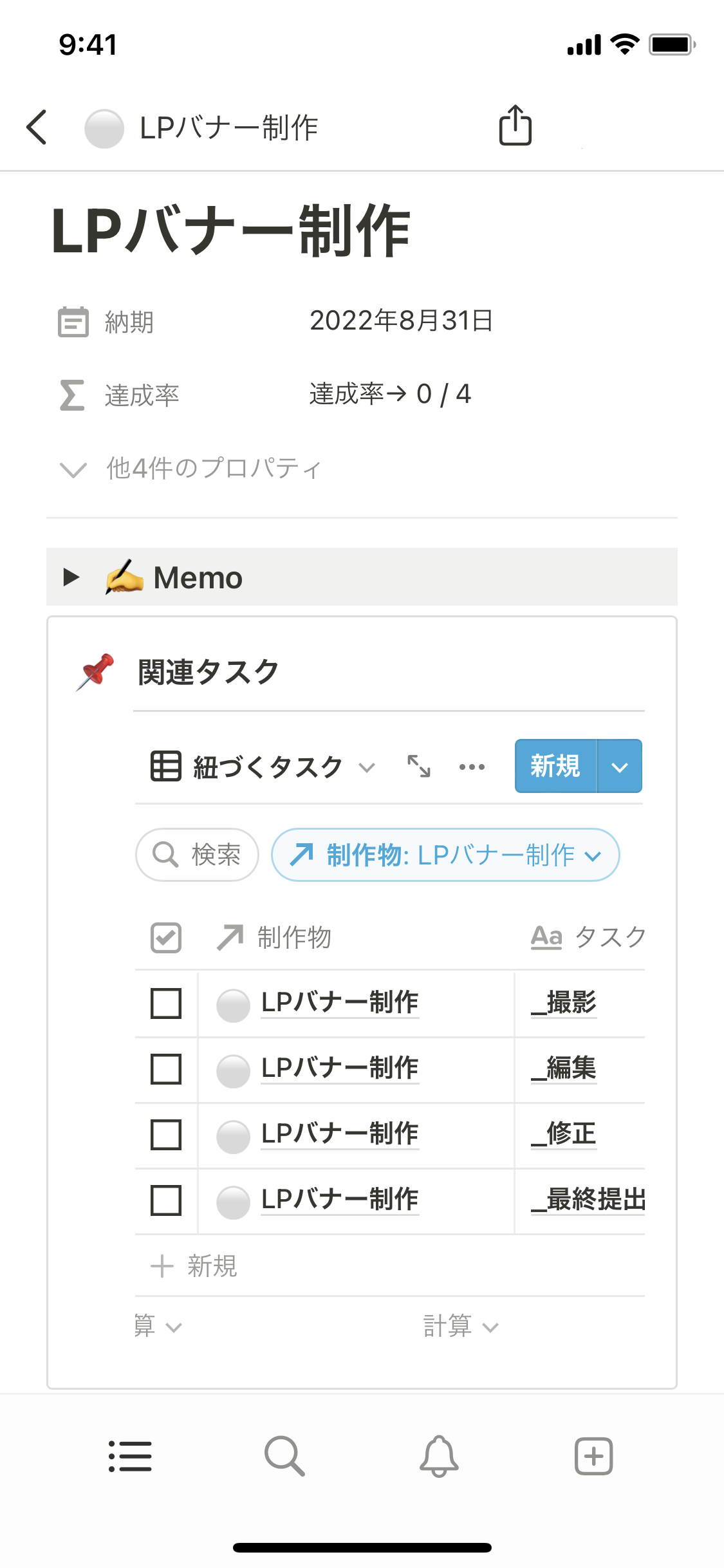Tap the search magnifier in bottom bar
724x1568 pixels.
pyautogui.click(x=284, y=1456)
